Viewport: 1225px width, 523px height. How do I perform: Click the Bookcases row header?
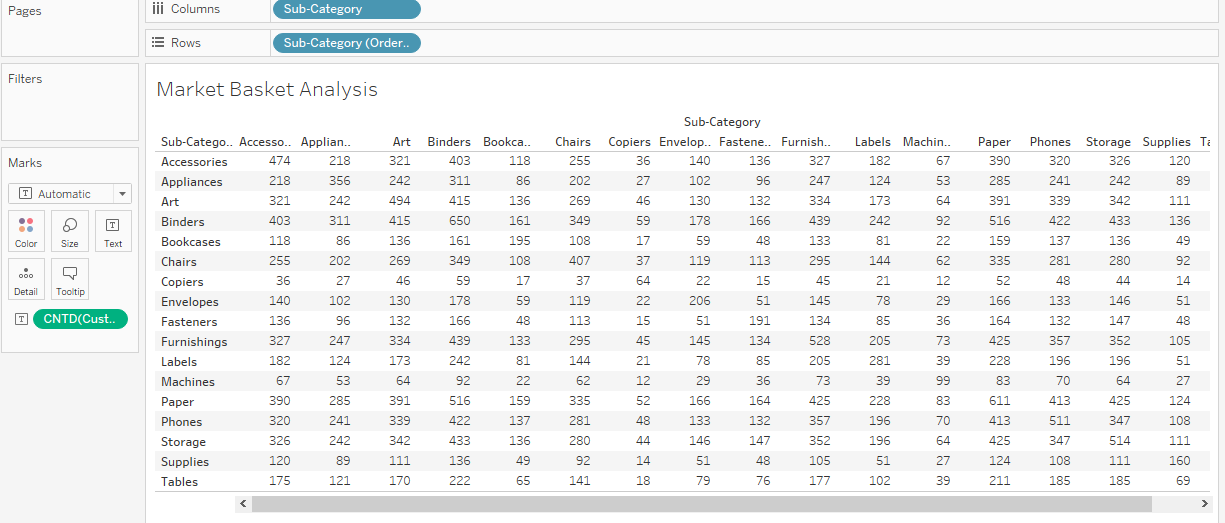click(x=191, y=242)
